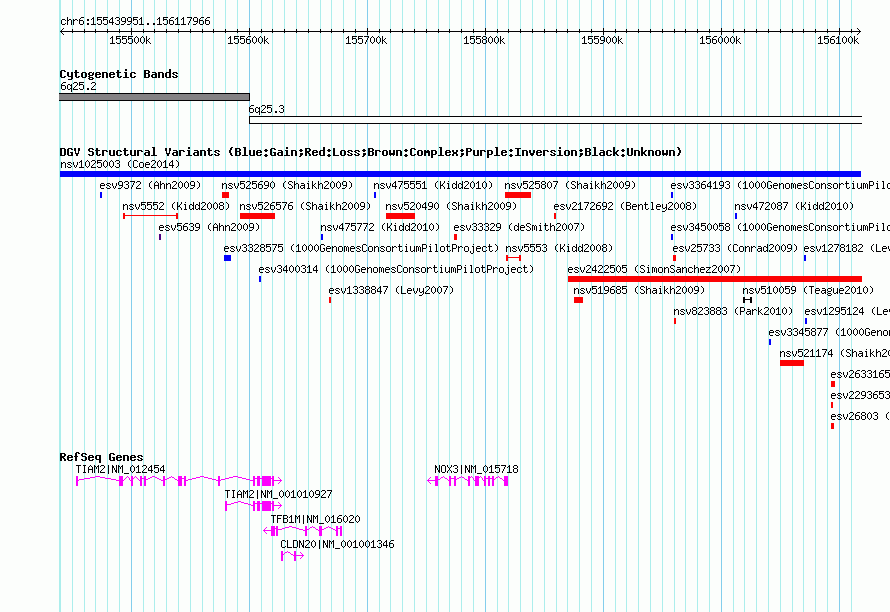Click the 156100k ruler label
The height and width of the screenshot is (612, 890).
(x=838, y=40)
